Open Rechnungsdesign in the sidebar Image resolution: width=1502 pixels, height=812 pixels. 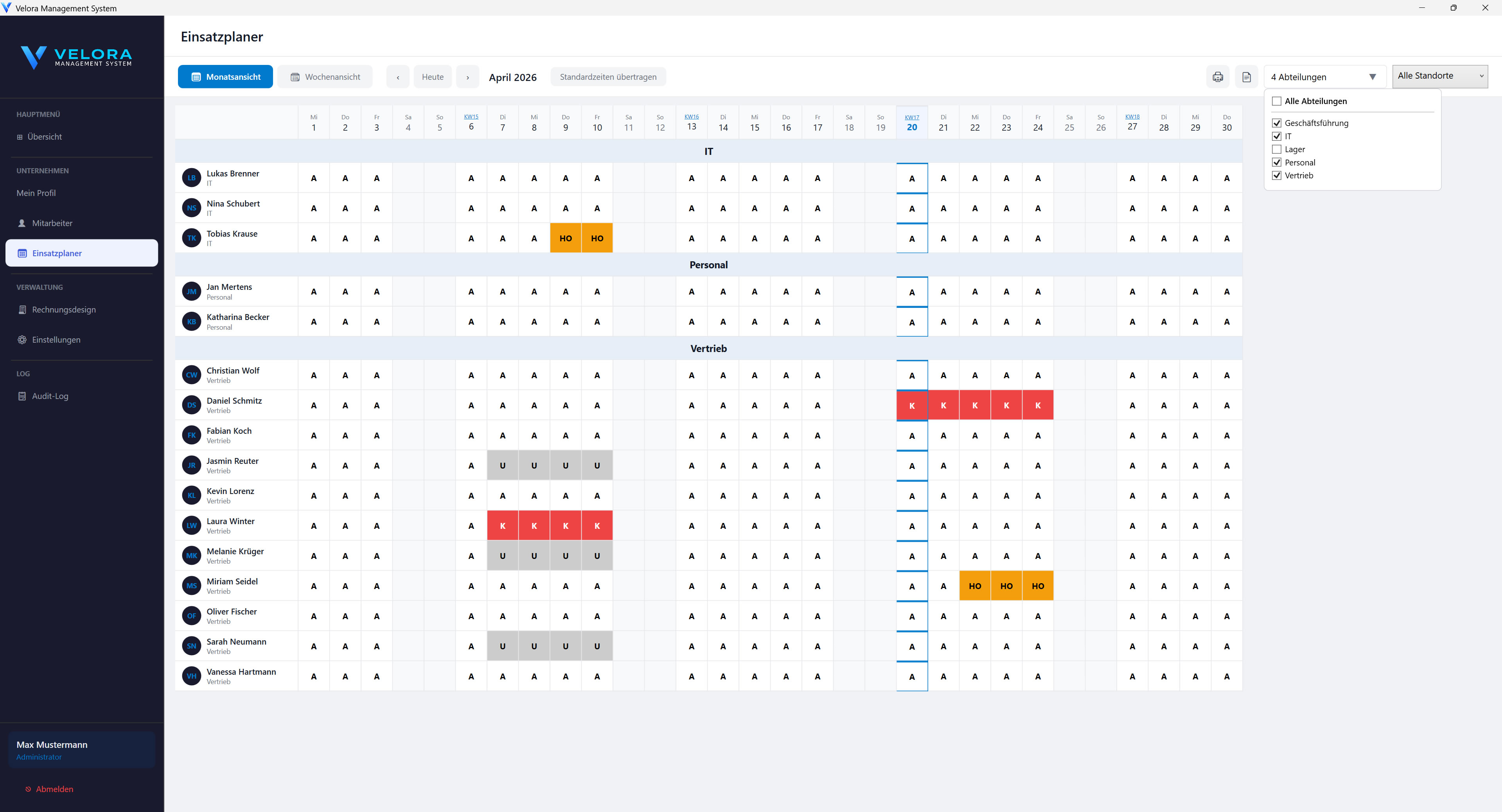pos(64,309)
